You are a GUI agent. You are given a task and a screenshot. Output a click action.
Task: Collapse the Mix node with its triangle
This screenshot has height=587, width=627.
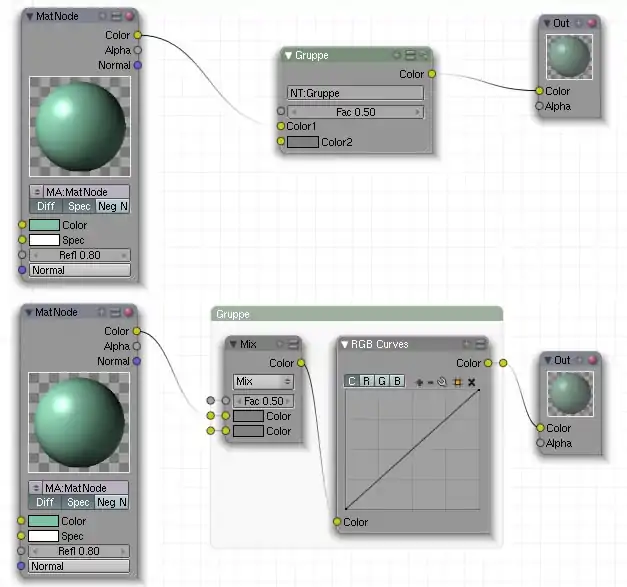pos(233,344)
